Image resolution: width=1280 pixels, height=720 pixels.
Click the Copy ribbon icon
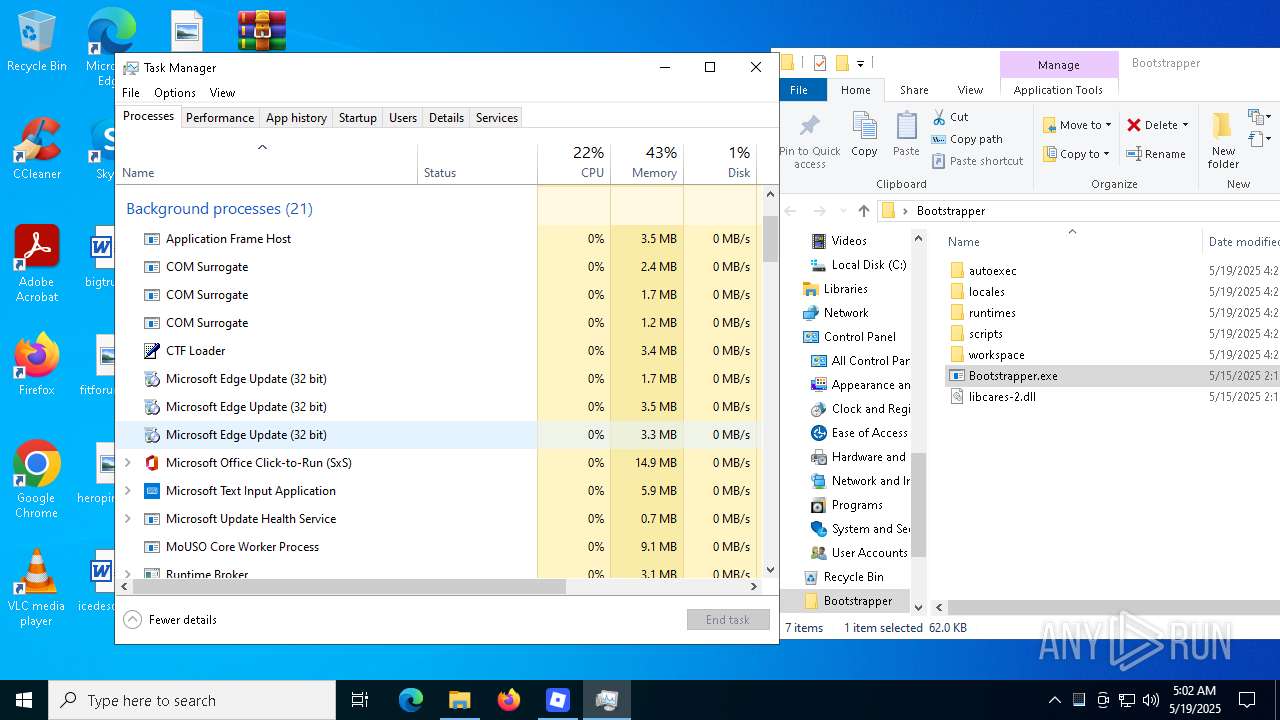pos(864,135)
